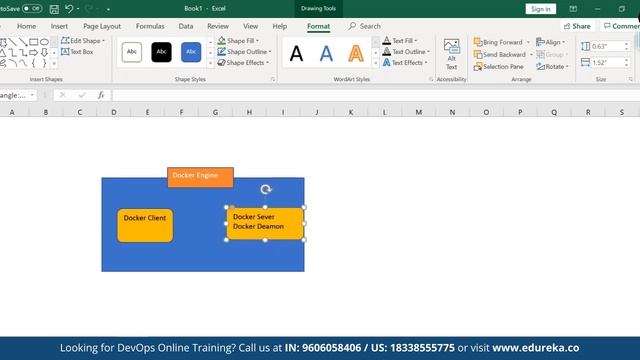
Task: Select the down block arrow shape
Action: click(44, 53)
